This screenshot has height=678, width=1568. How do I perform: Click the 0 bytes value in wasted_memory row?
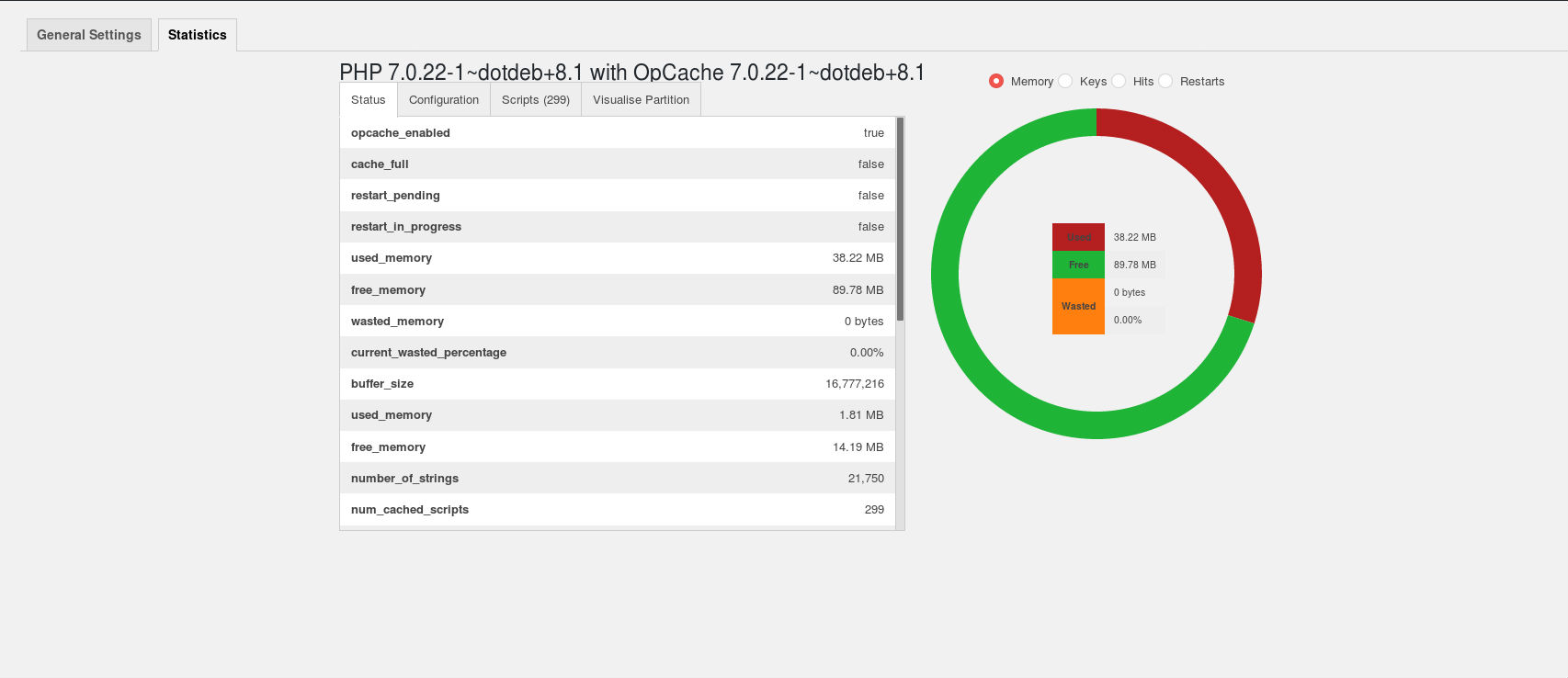[x=864, y=322]
